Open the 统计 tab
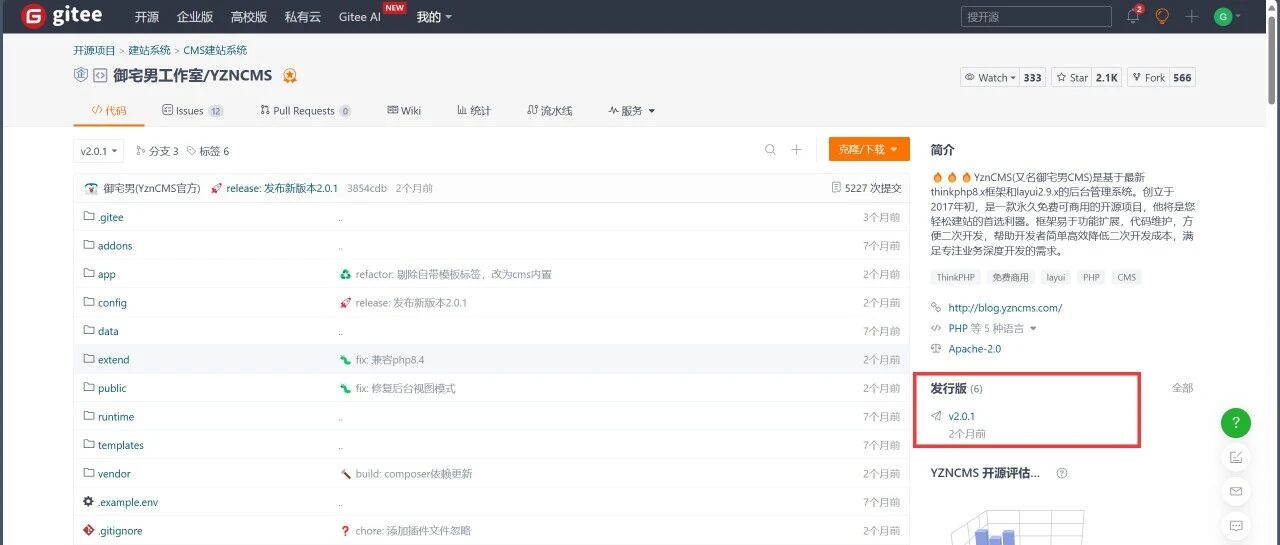1280x545 pixels. point(474,111)
